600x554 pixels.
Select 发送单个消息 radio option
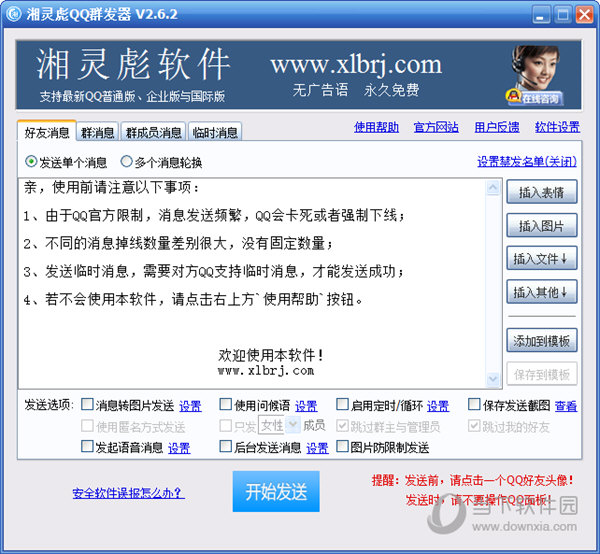(31, 162)
